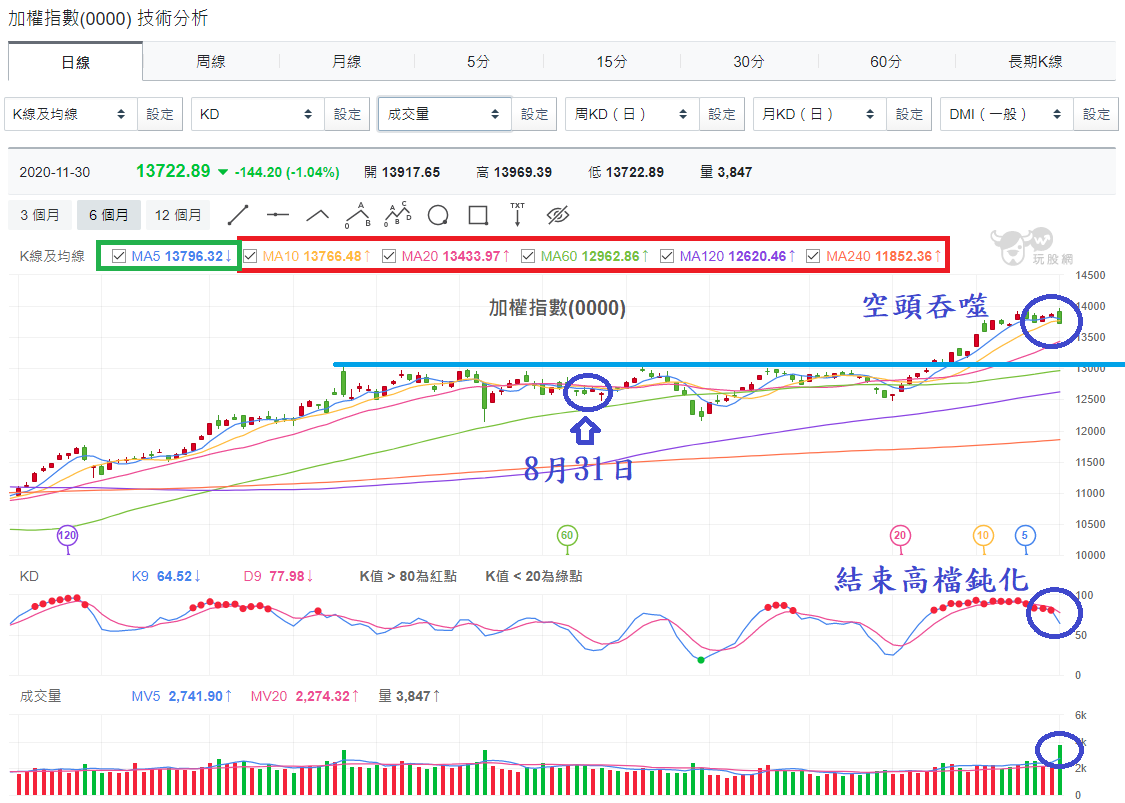Image resolution: width=1125 pixels, height=803 pixels.
Task: Switch to the 長期K線 tab
Action: coord(1035,62)
